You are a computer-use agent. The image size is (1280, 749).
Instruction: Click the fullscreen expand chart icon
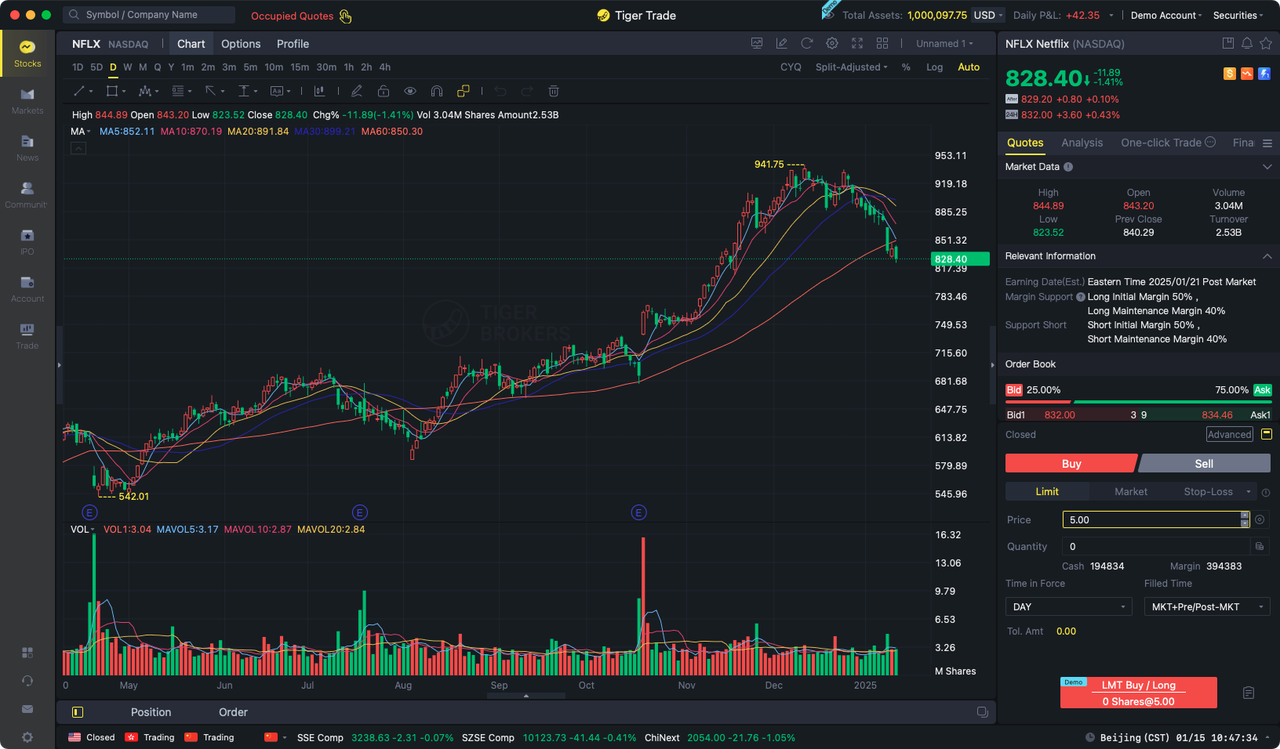pyautogui.click(x=857, y=44)
